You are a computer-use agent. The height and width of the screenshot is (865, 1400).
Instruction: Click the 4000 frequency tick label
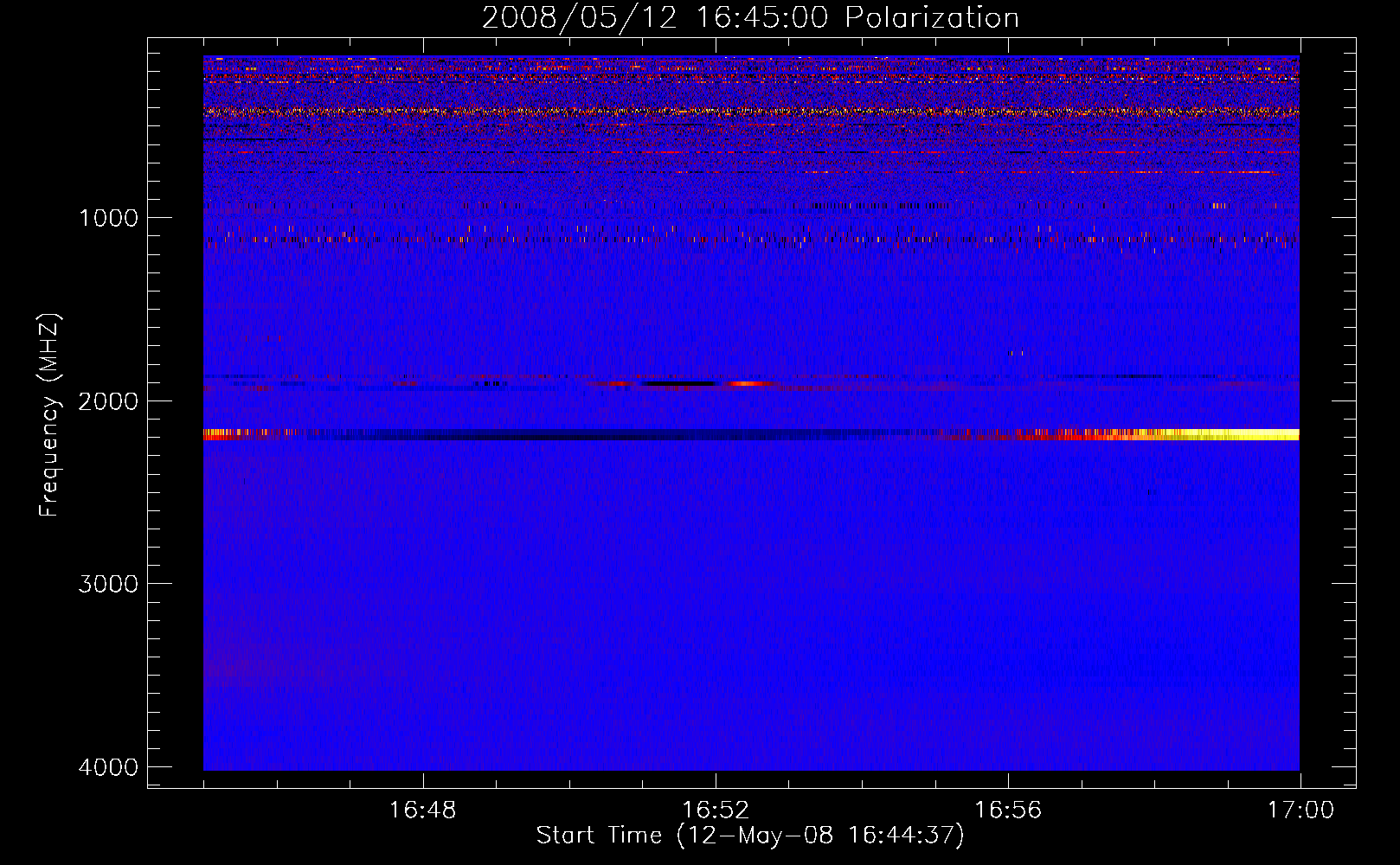109,767
